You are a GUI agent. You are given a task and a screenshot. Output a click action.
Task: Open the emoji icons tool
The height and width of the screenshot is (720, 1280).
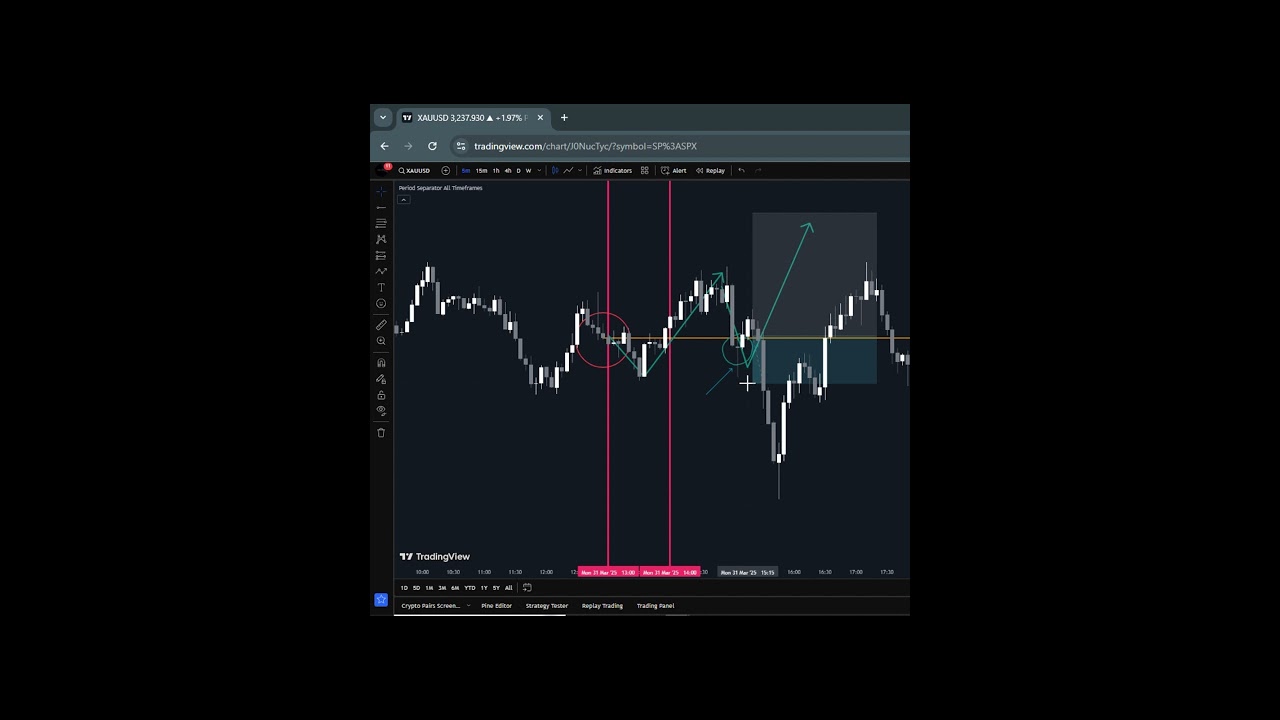click(x=381, y=303)
